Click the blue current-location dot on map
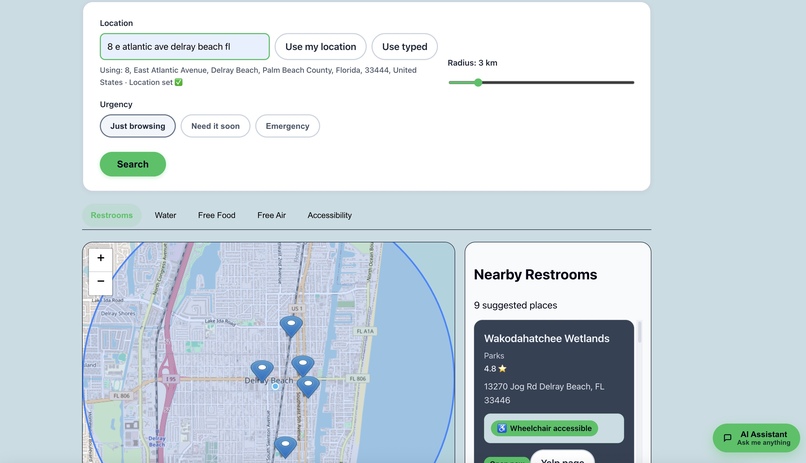 (276, 386)
